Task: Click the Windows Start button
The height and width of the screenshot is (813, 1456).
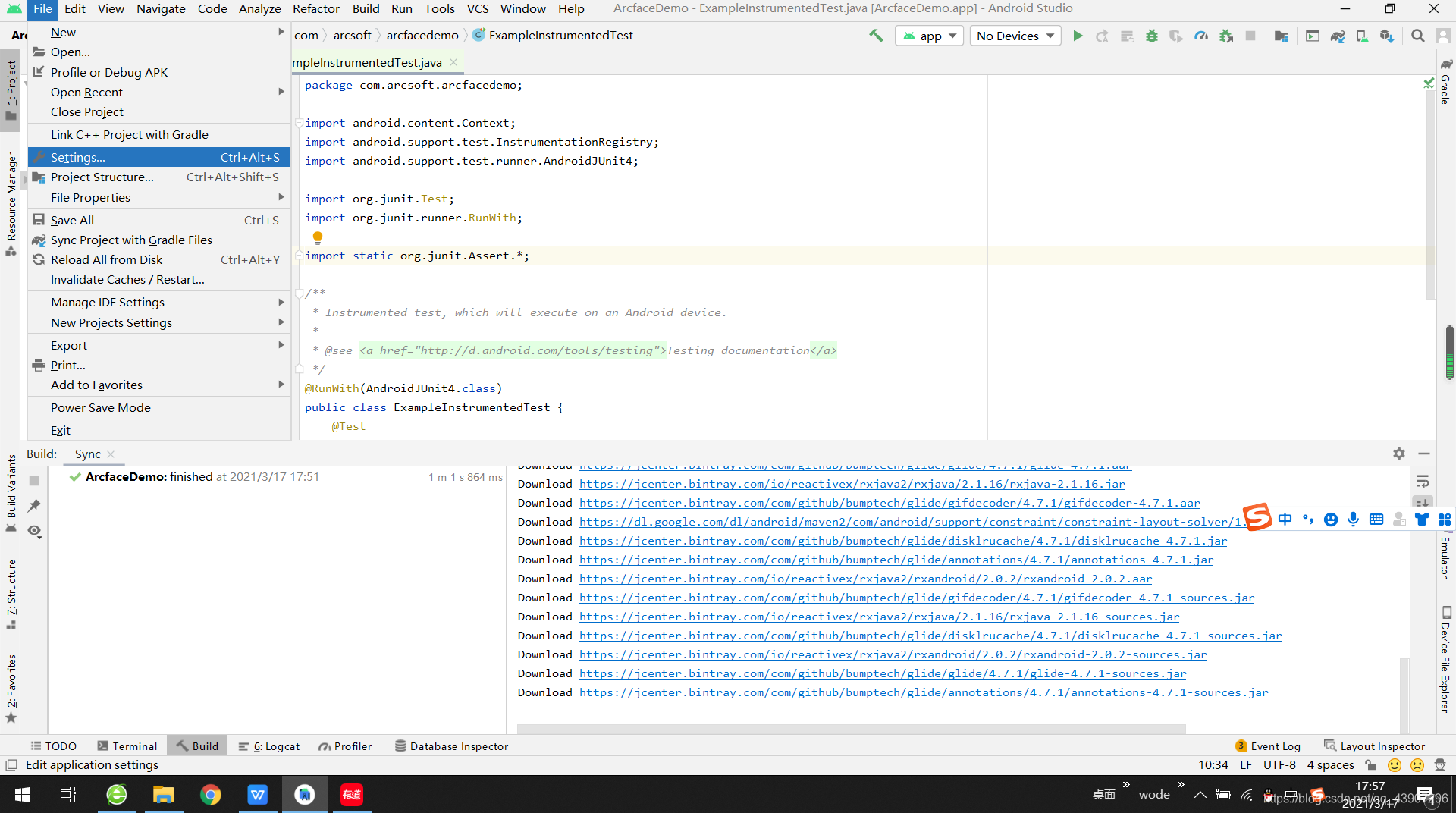Action: pos(23,794)
